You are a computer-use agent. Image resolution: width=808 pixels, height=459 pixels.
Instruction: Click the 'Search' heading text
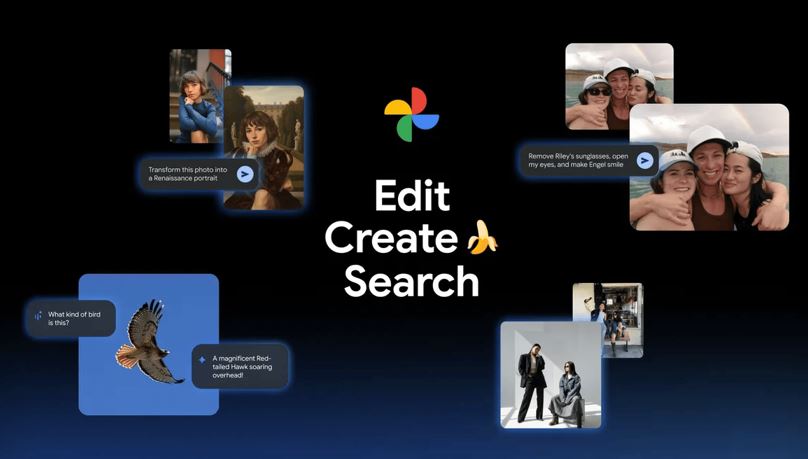point(412,281)
